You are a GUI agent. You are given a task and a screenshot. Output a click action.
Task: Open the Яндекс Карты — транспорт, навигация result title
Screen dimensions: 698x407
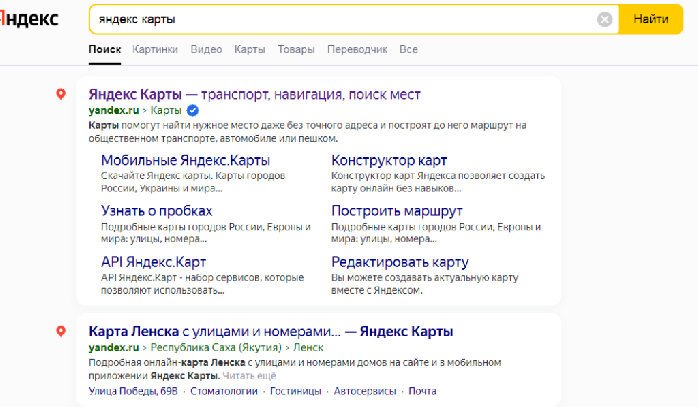[255, 94]
